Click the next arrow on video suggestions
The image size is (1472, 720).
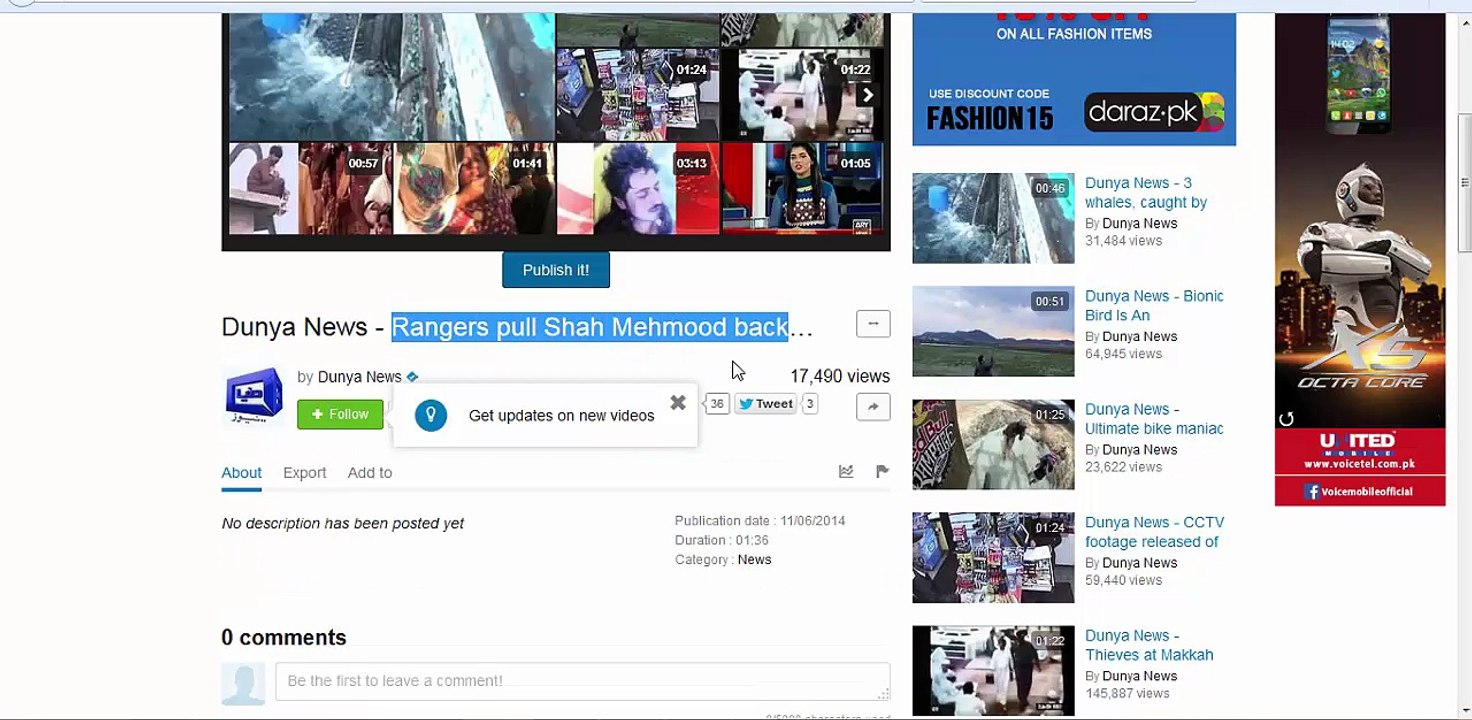868,95
